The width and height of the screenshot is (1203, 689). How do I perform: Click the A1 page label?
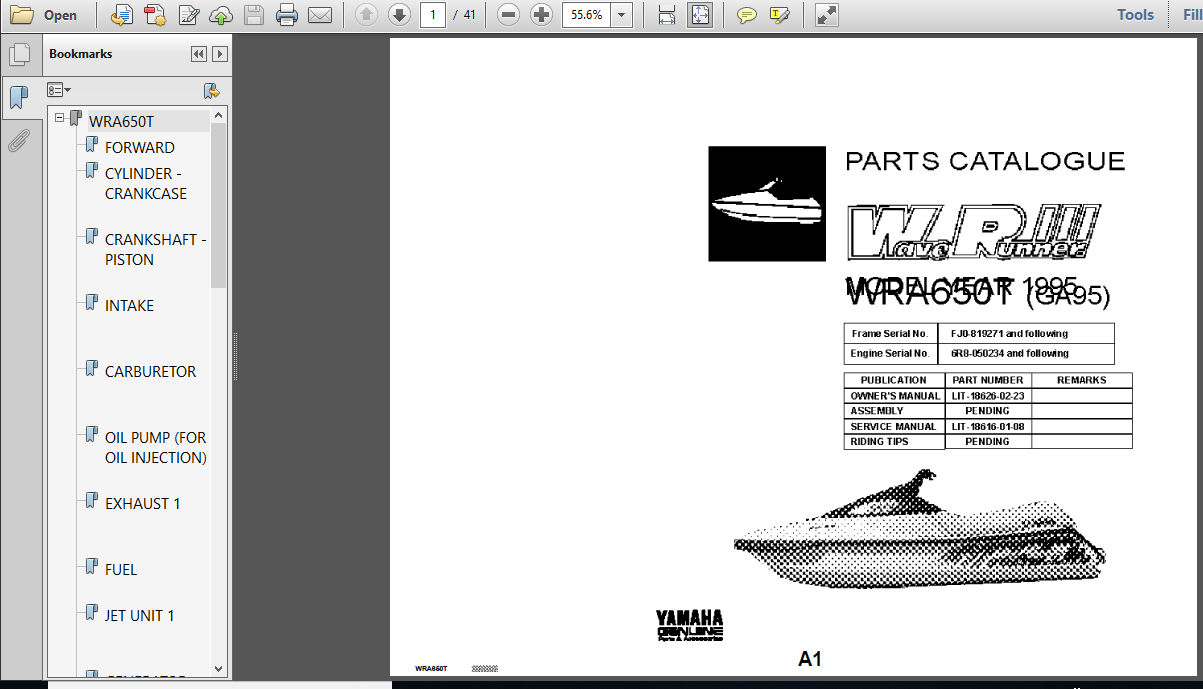810,659
